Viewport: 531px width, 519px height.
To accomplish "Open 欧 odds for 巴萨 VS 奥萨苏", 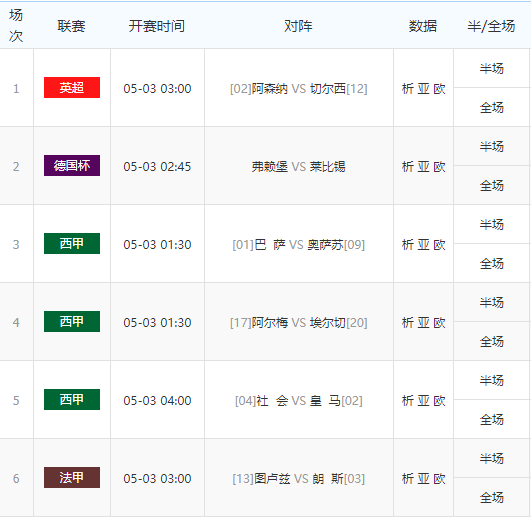I will [x=439, y=245].
